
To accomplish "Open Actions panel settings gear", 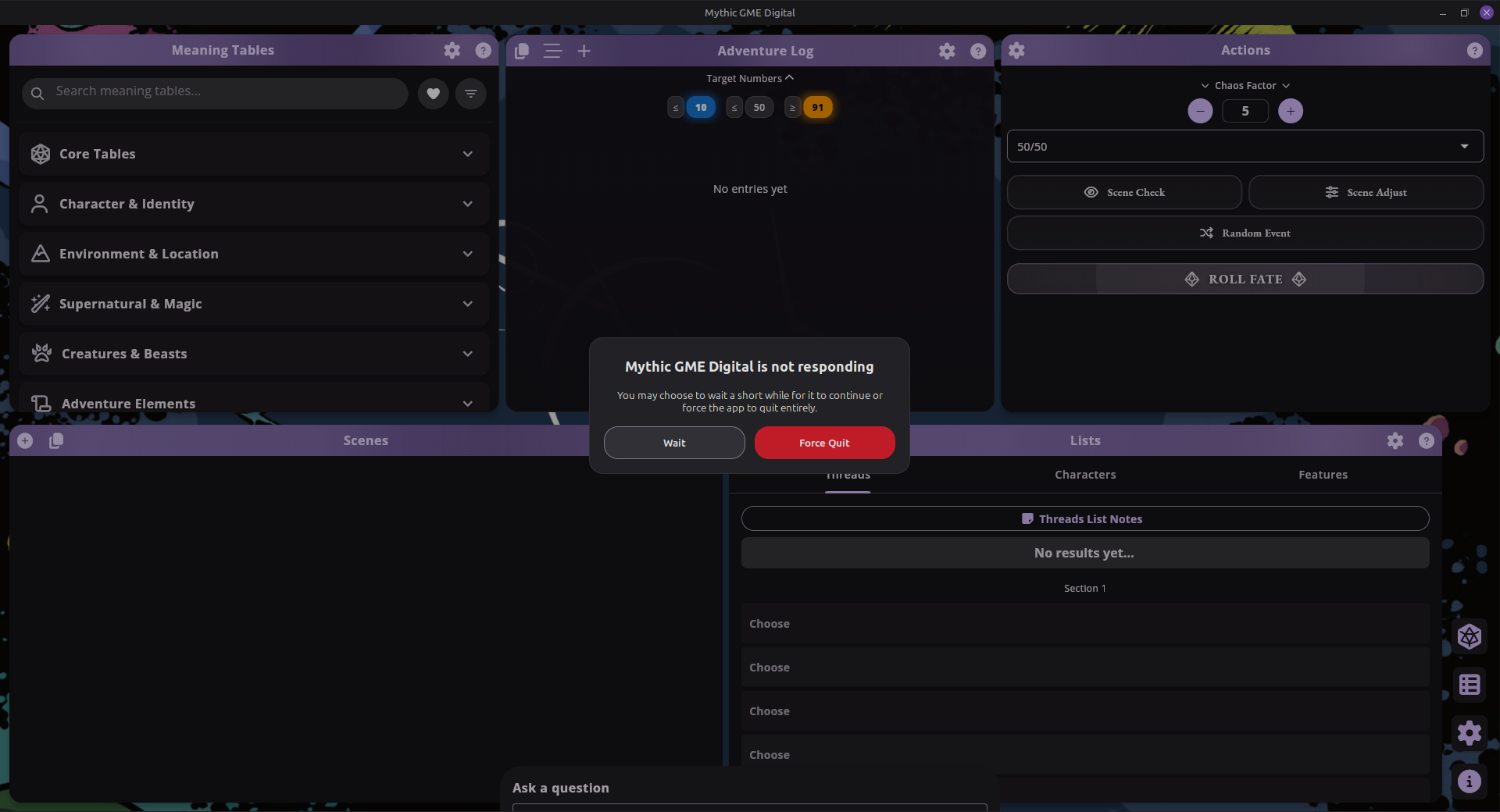I will click(x=1016, y=50).
